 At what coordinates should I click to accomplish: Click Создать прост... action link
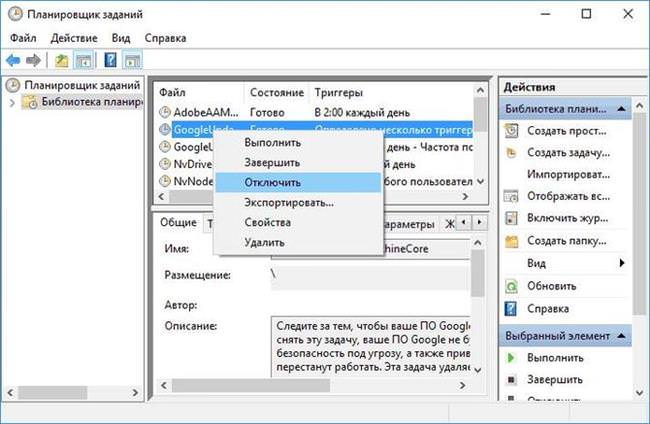pyautogui.click(x=567, y=131)
